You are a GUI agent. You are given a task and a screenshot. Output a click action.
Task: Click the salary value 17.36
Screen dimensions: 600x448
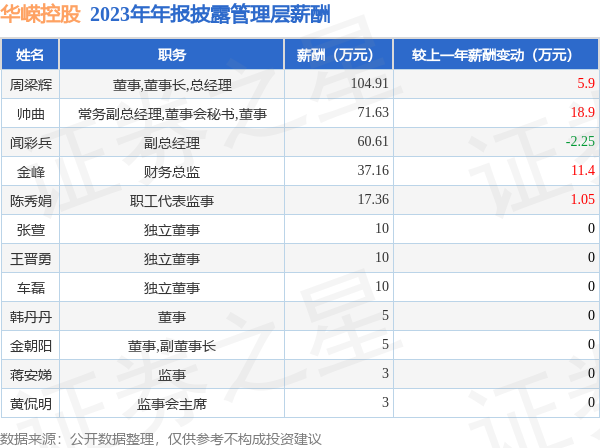point(373,199)
